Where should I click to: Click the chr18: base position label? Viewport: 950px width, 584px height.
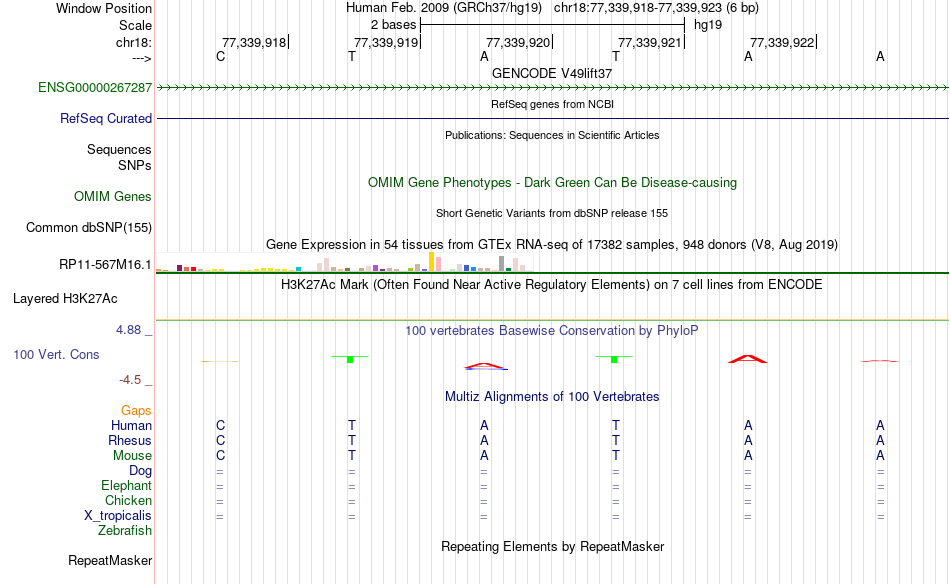coord(133,42)
